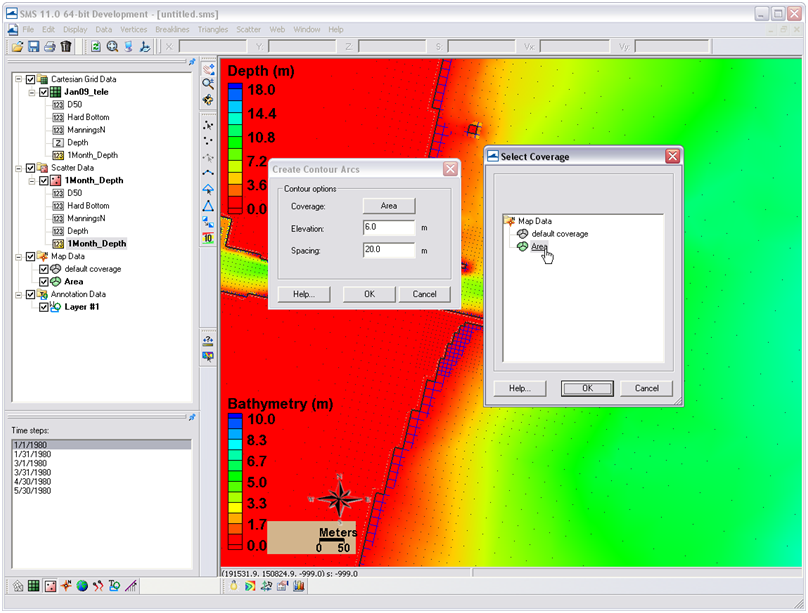Collapse the Scatter Data node
808x613 pixels.
19,168
